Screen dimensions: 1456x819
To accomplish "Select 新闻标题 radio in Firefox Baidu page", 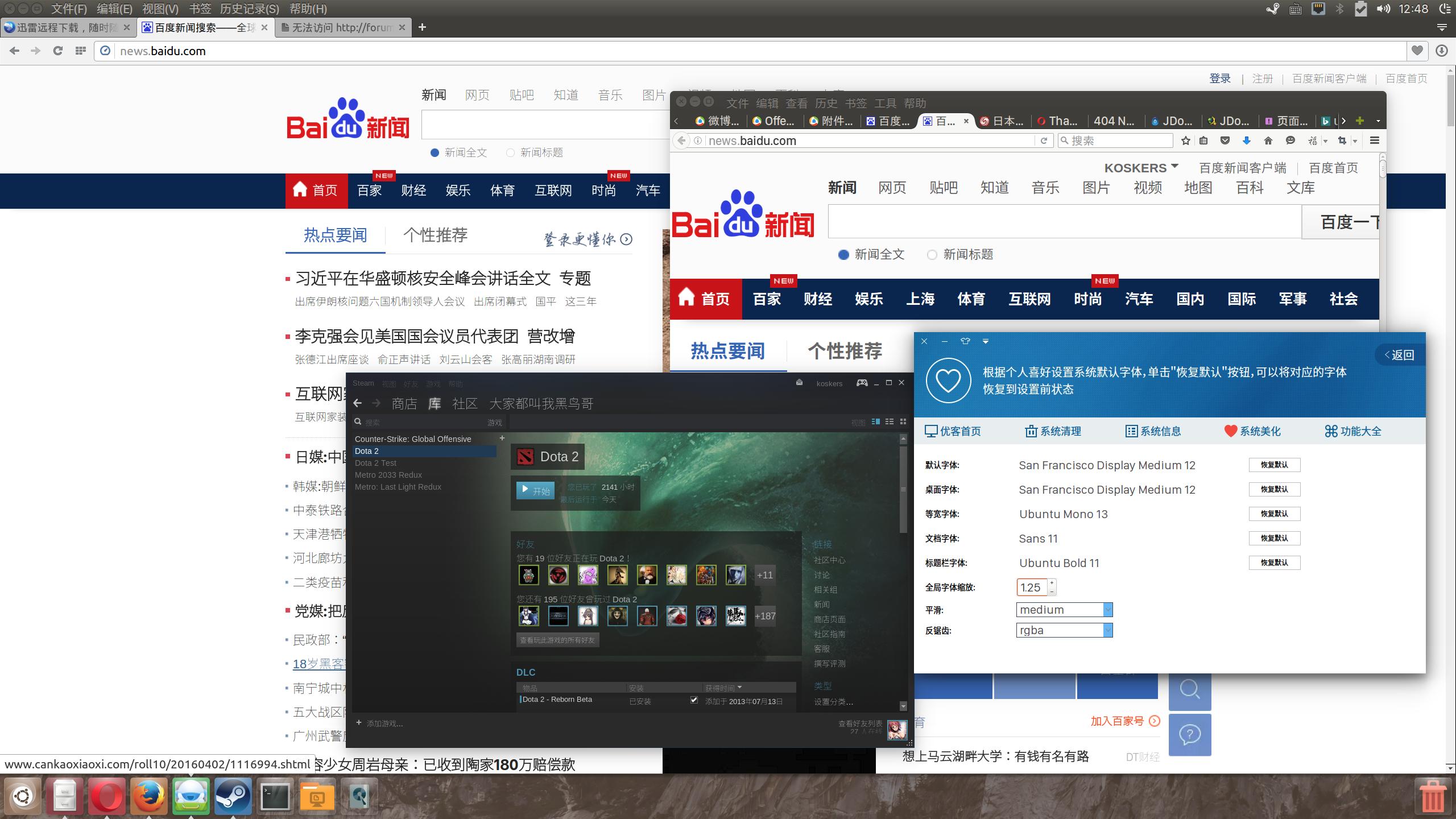I will click(932, 255).
